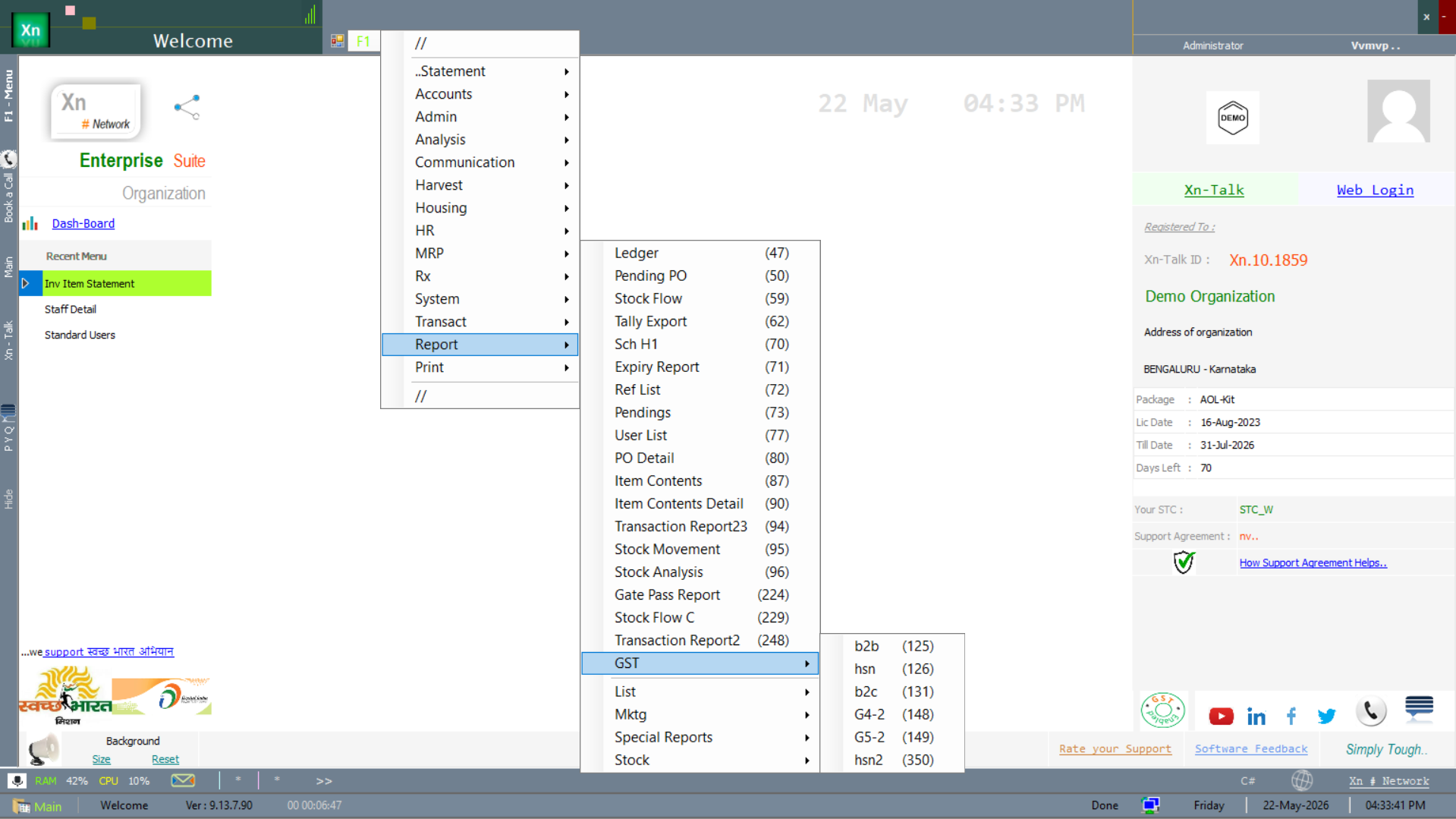
Task: Expand the Accounts submenu
Action: pos(480,93)
